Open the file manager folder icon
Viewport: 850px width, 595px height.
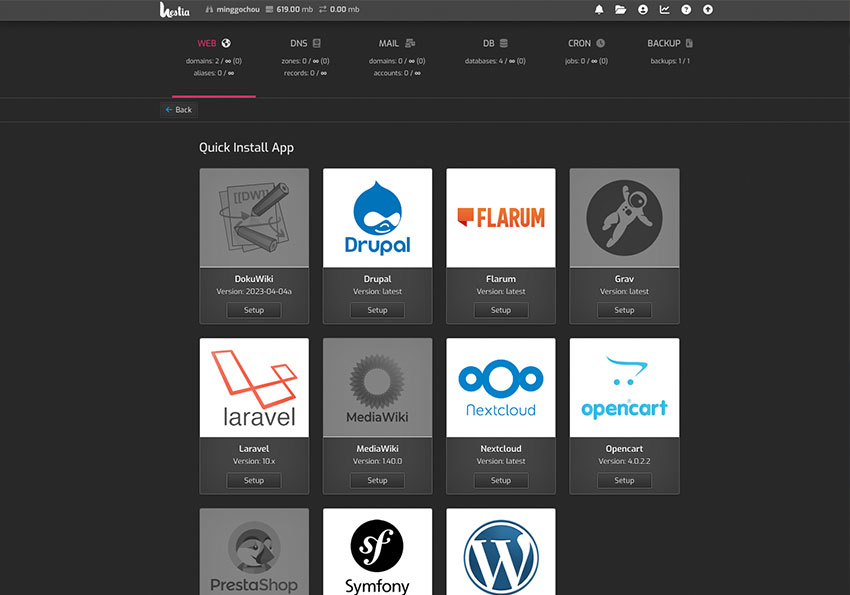621,10
